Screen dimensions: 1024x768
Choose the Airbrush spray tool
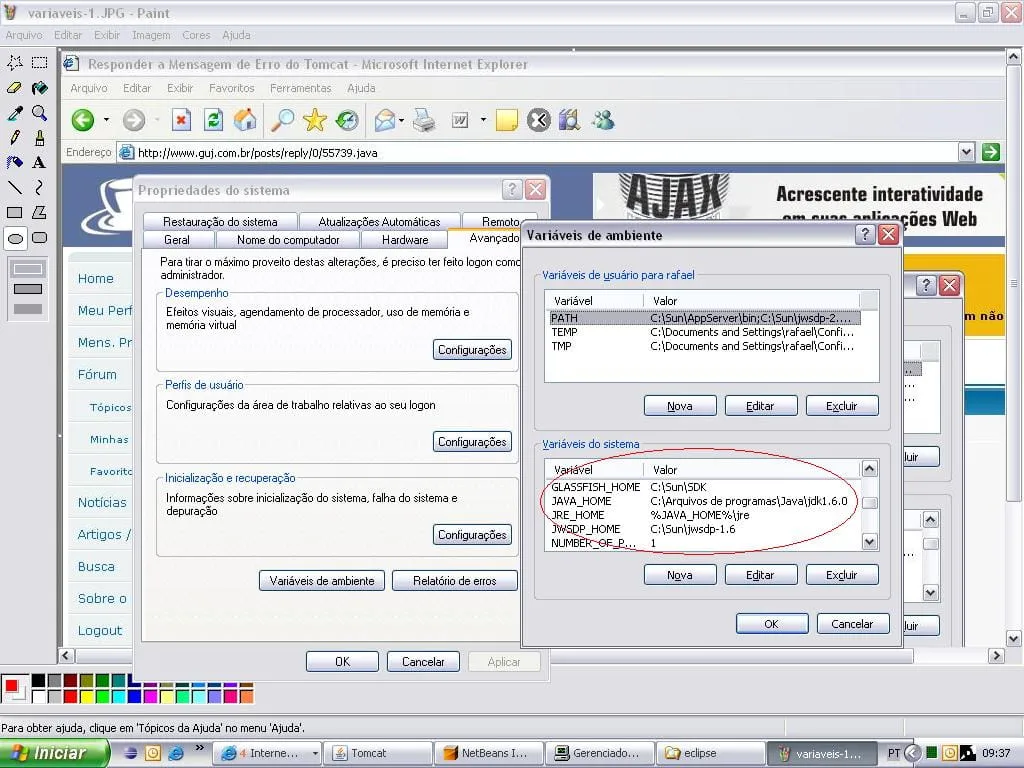[15, 162]
